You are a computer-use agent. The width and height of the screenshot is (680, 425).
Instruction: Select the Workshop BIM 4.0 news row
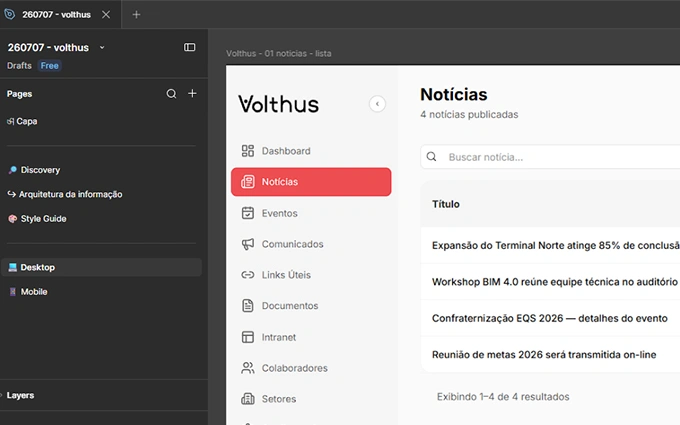[x=550, y=282]
